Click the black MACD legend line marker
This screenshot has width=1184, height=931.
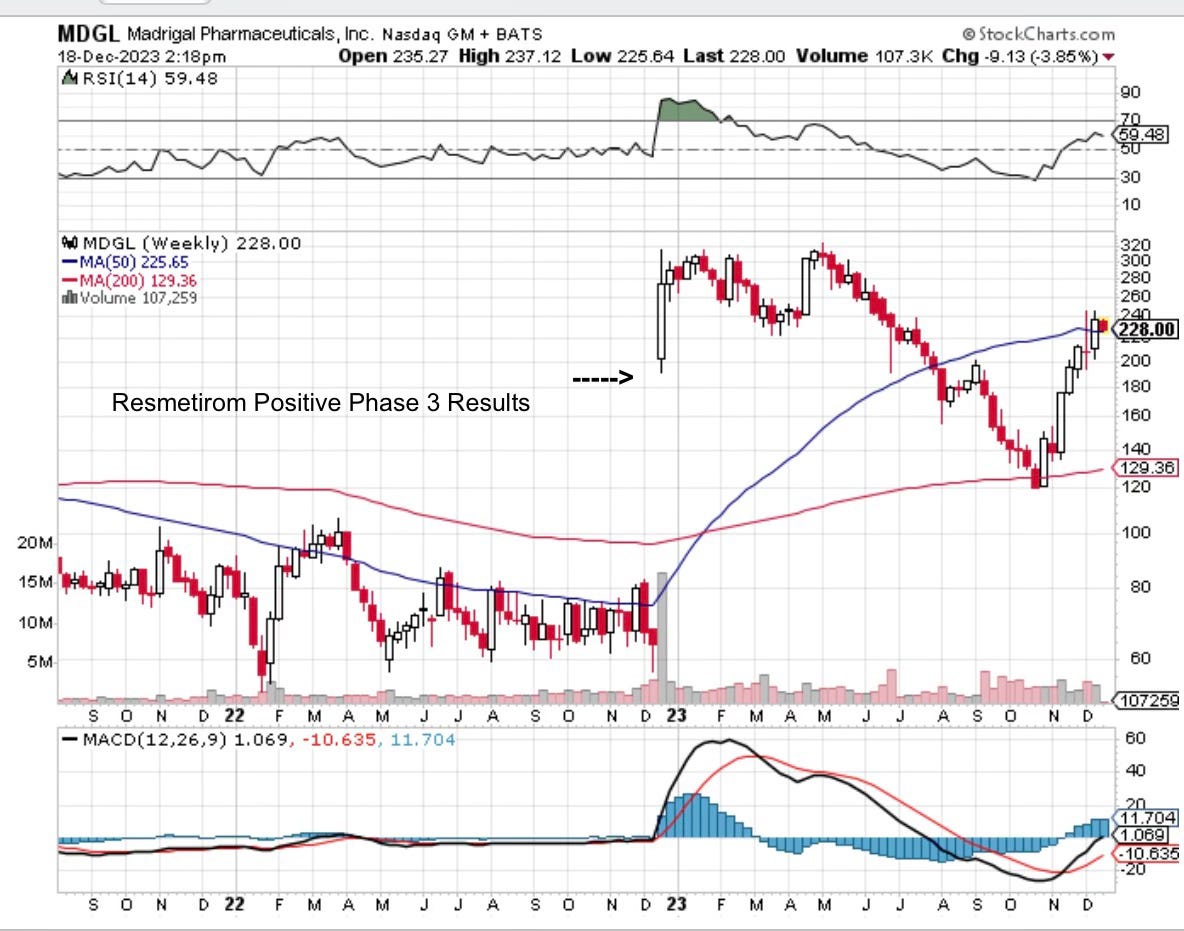pos(69,739)
